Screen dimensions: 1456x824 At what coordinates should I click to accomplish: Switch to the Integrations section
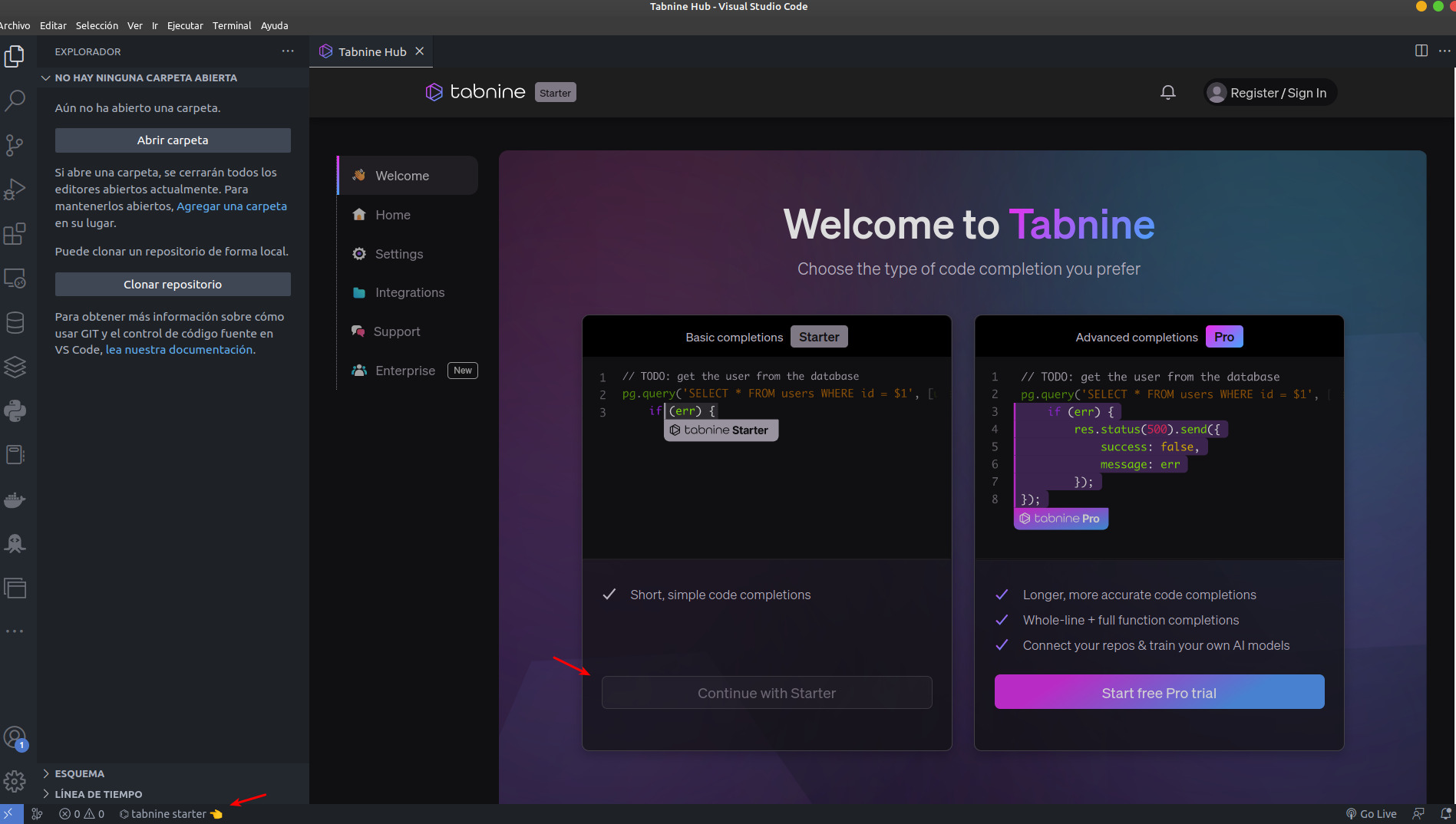click(x=409, y=292)
